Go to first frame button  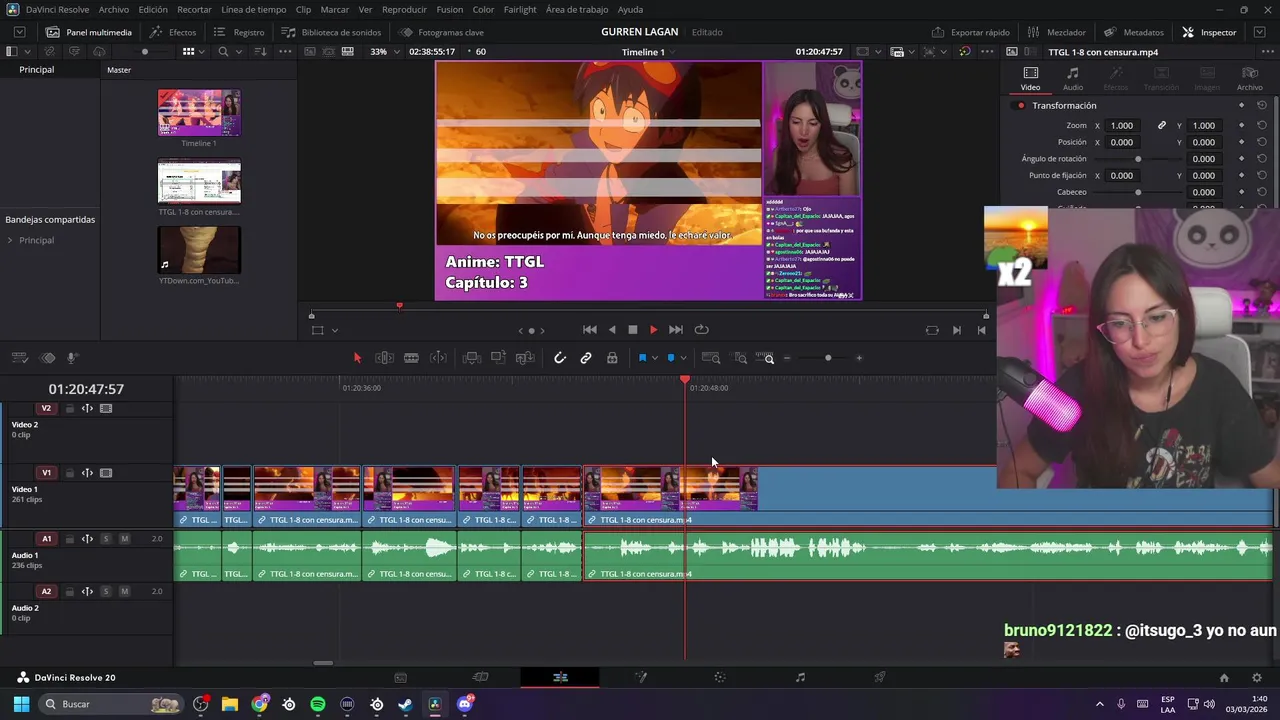(x=590, y=330)
